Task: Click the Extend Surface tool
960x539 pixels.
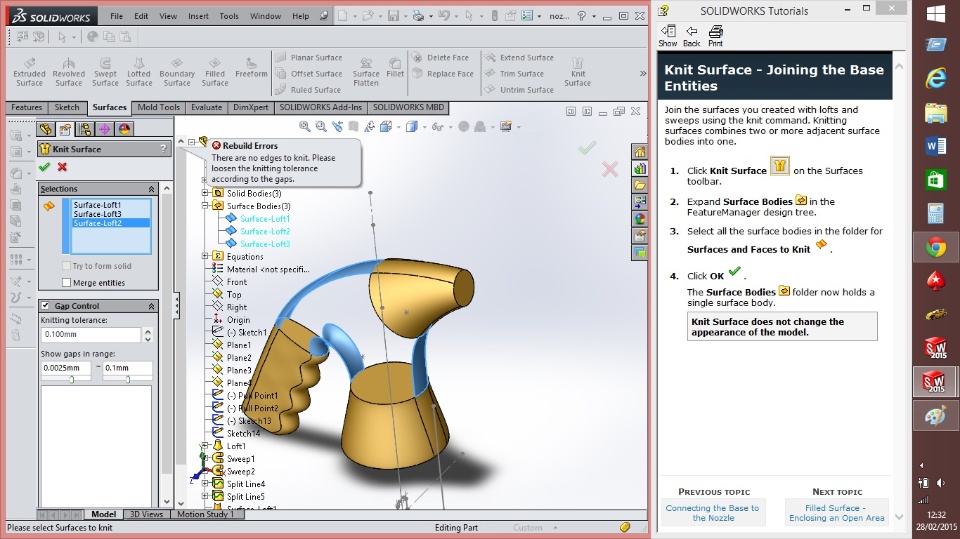Action: coord(519,58)
